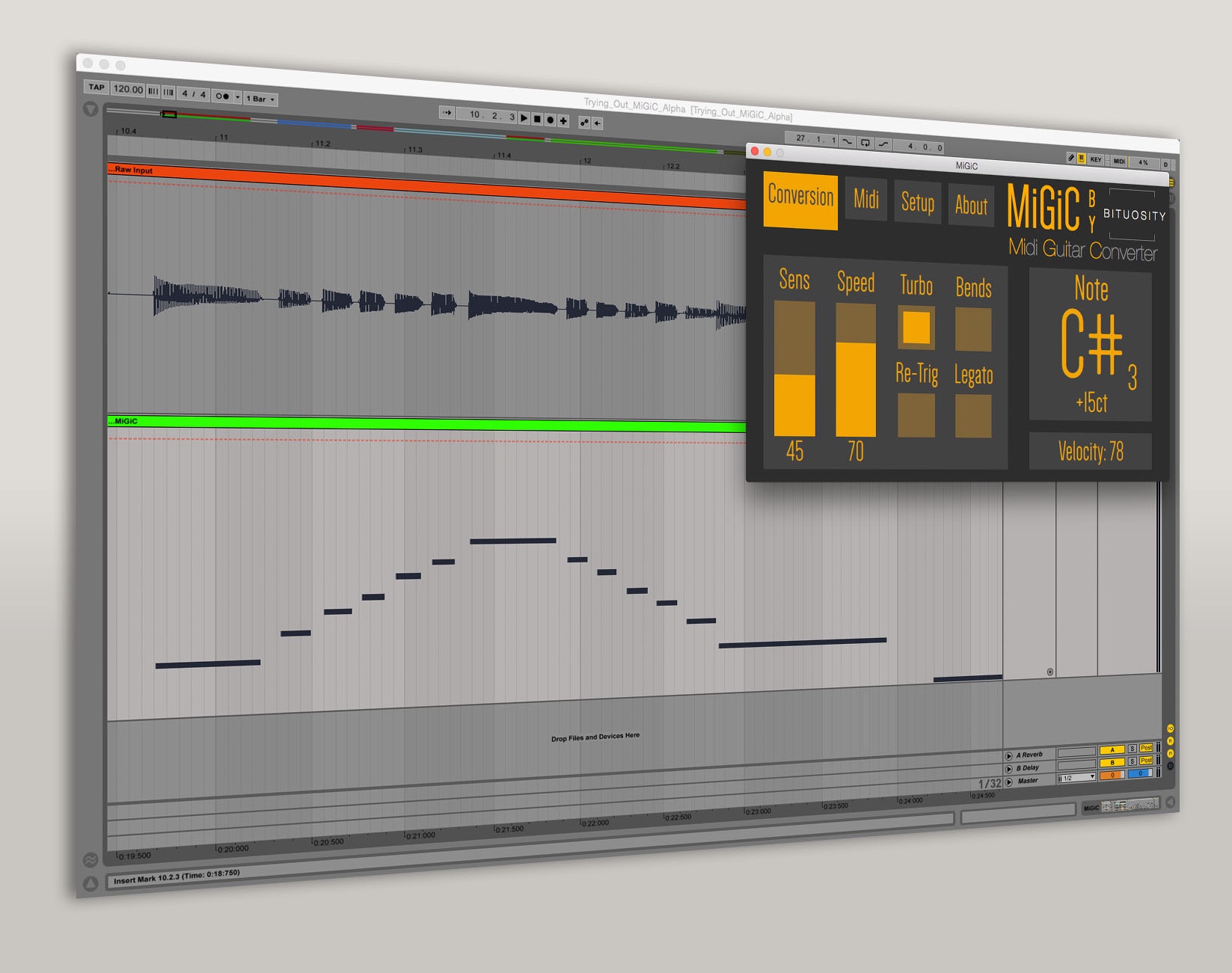
Task: Unfold the A Reverb return track
Action: (1008, 756)
